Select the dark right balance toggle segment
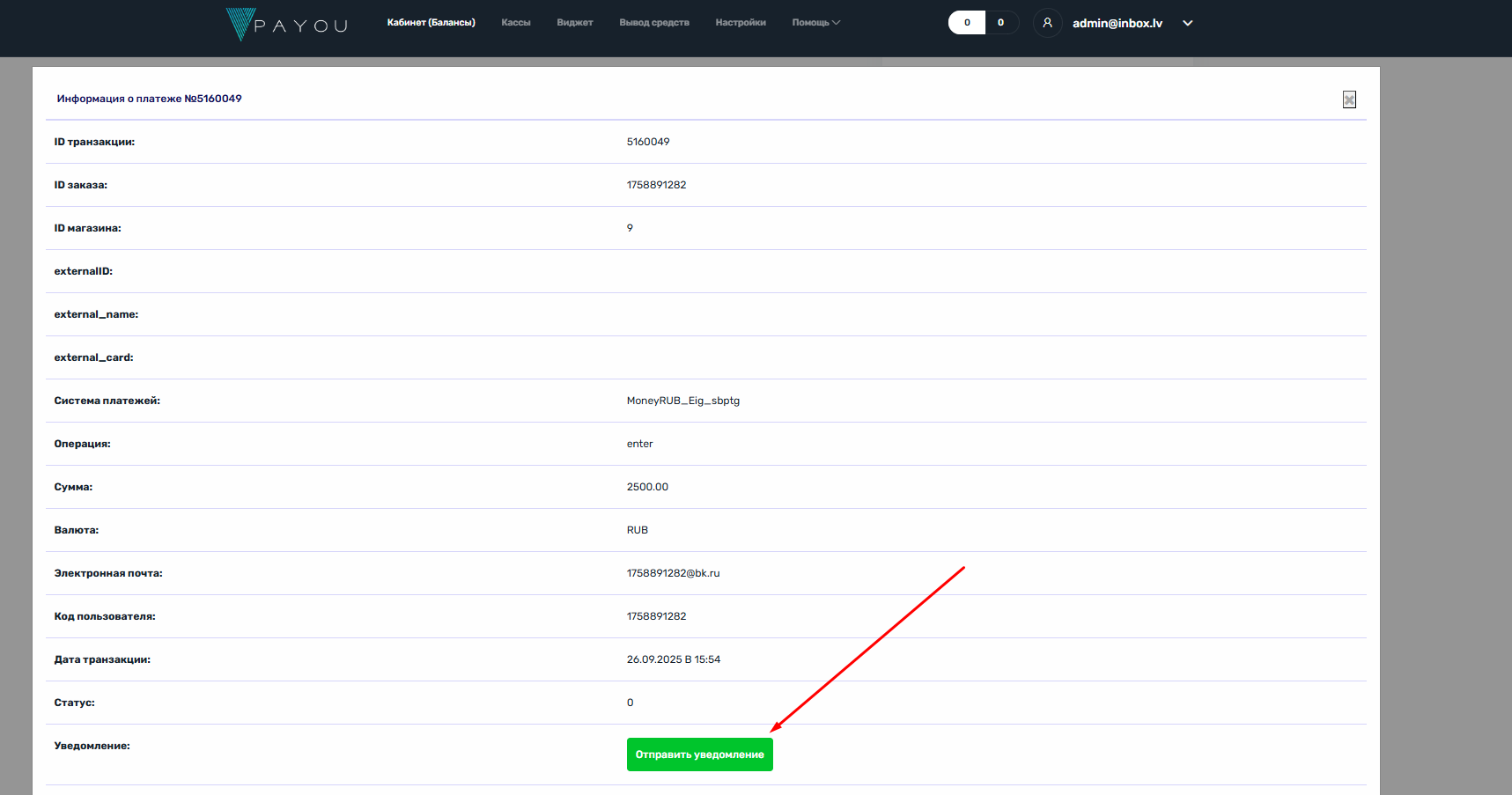1512x795 pixels. coord(1000,23)
